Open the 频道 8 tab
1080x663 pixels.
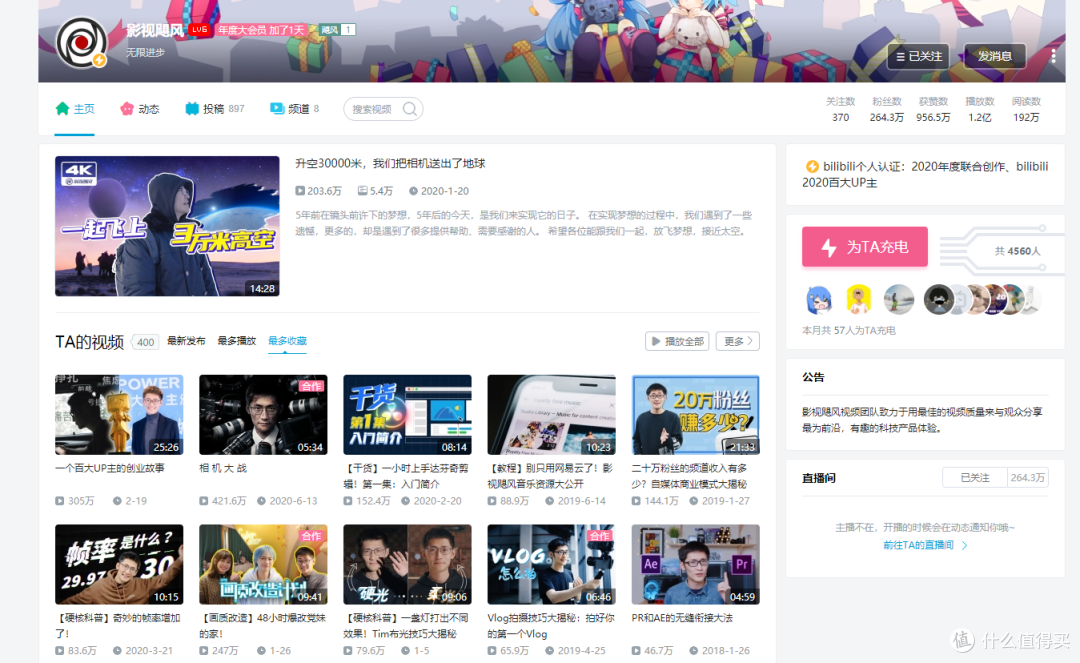point(295,109)
